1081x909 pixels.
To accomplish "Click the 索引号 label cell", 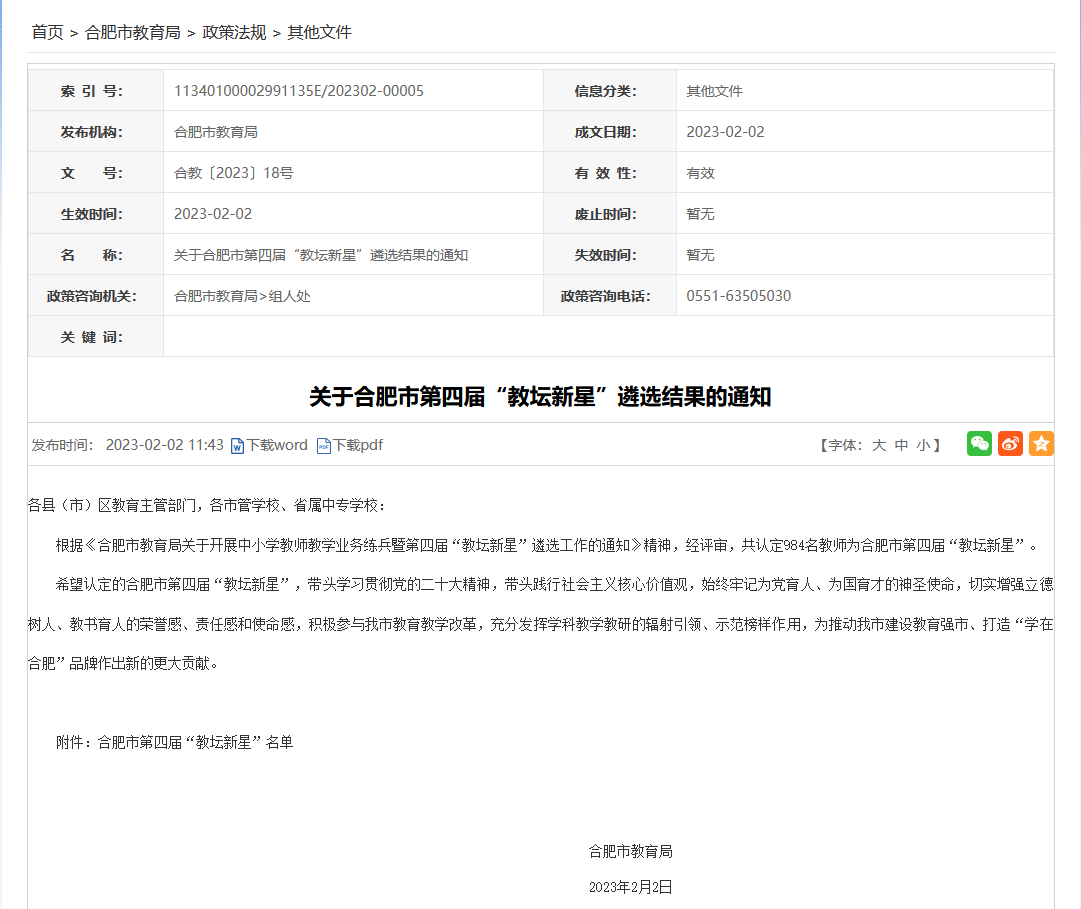I will pyautogui.click(x=96, y=90).
